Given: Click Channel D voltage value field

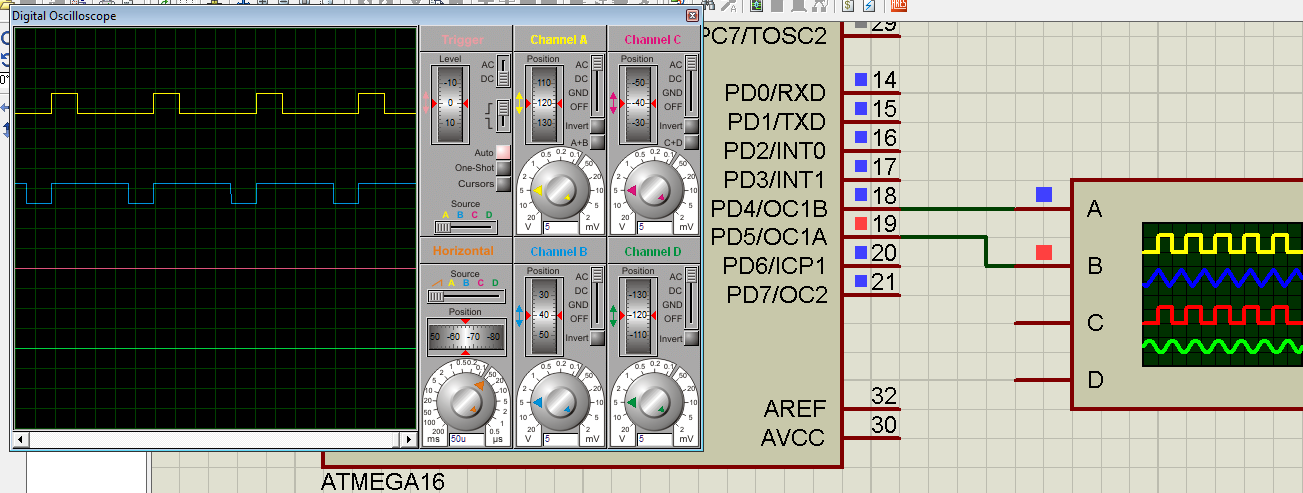Looking at the screenshot, I should 654,439.
